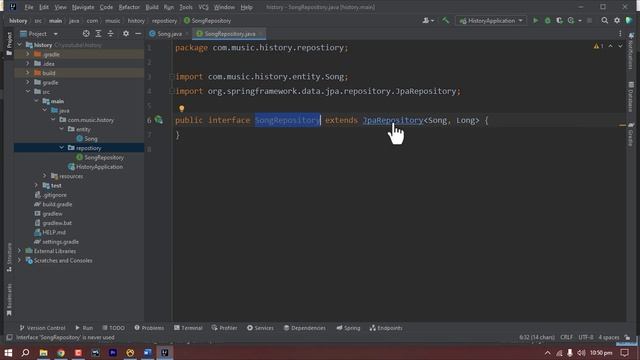The width and height of the screenshot is (640, 360).
Task: Hide the Project panel with minus icon
Action: (x=138, y=33)
